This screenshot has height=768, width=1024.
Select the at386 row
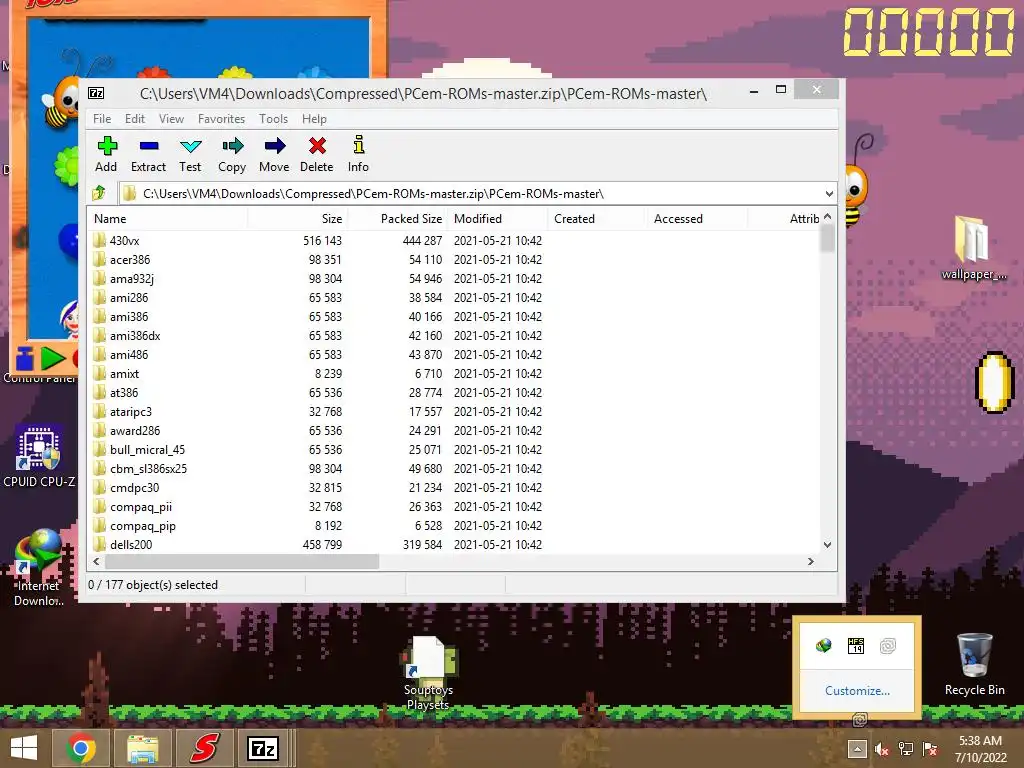(453, 392)
